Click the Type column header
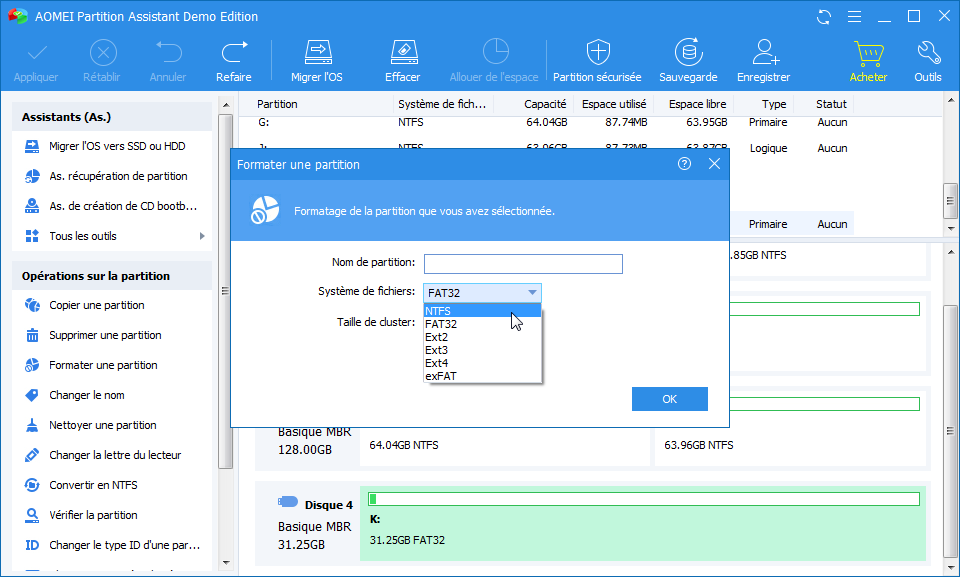This screenshot has width=960, height=577. (774, 104)
